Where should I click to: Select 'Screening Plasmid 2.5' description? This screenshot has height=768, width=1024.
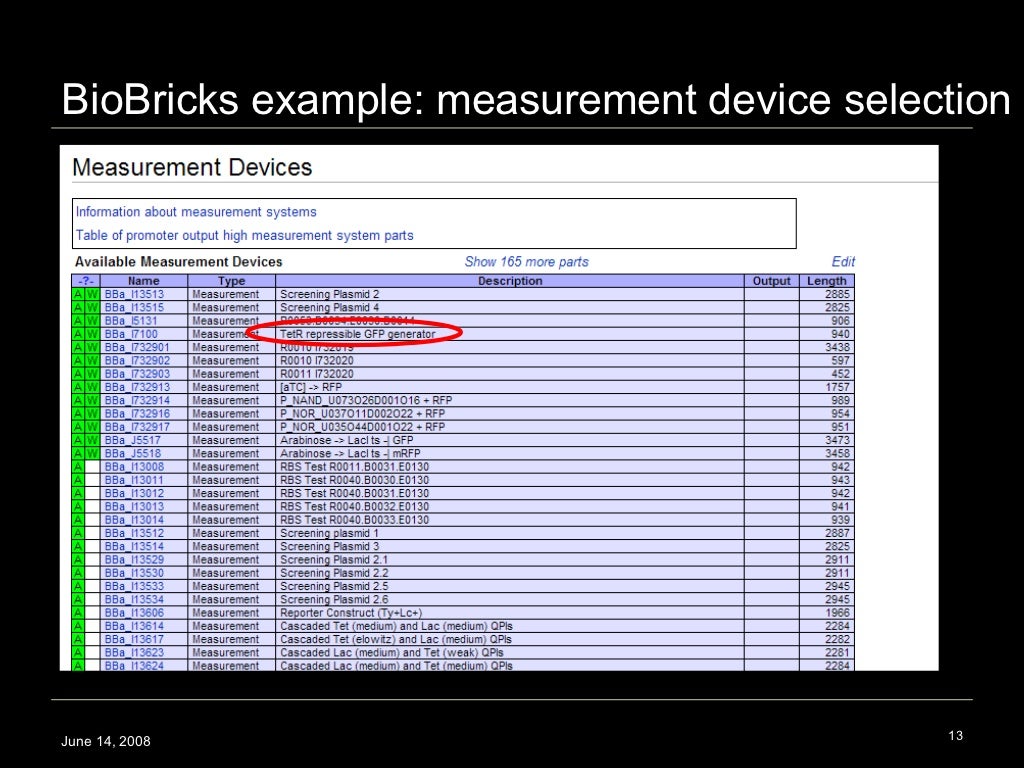click(334, 586)
